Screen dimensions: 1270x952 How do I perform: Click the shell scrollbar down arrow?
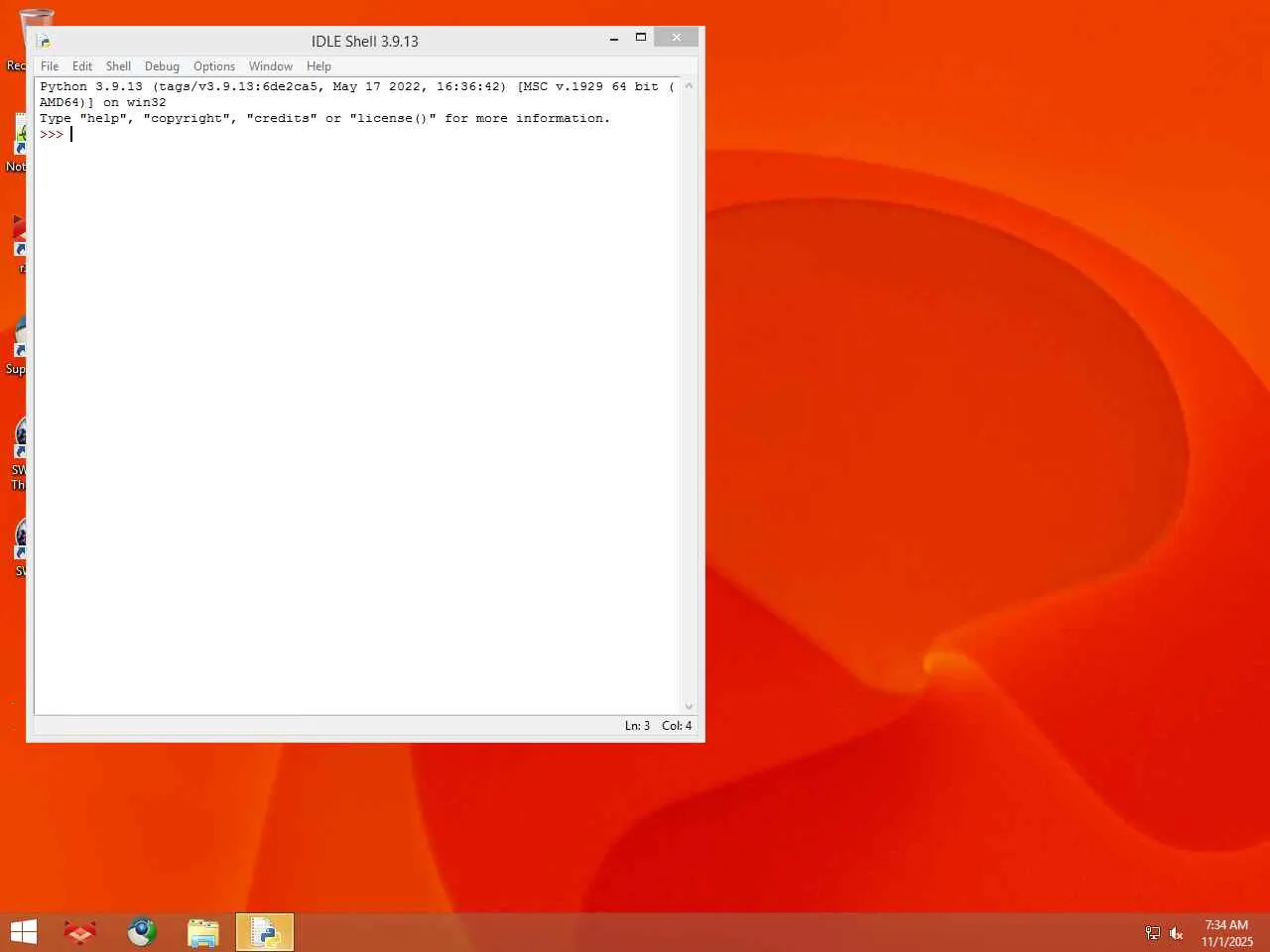pyautogui.click(x=689, y=707)
